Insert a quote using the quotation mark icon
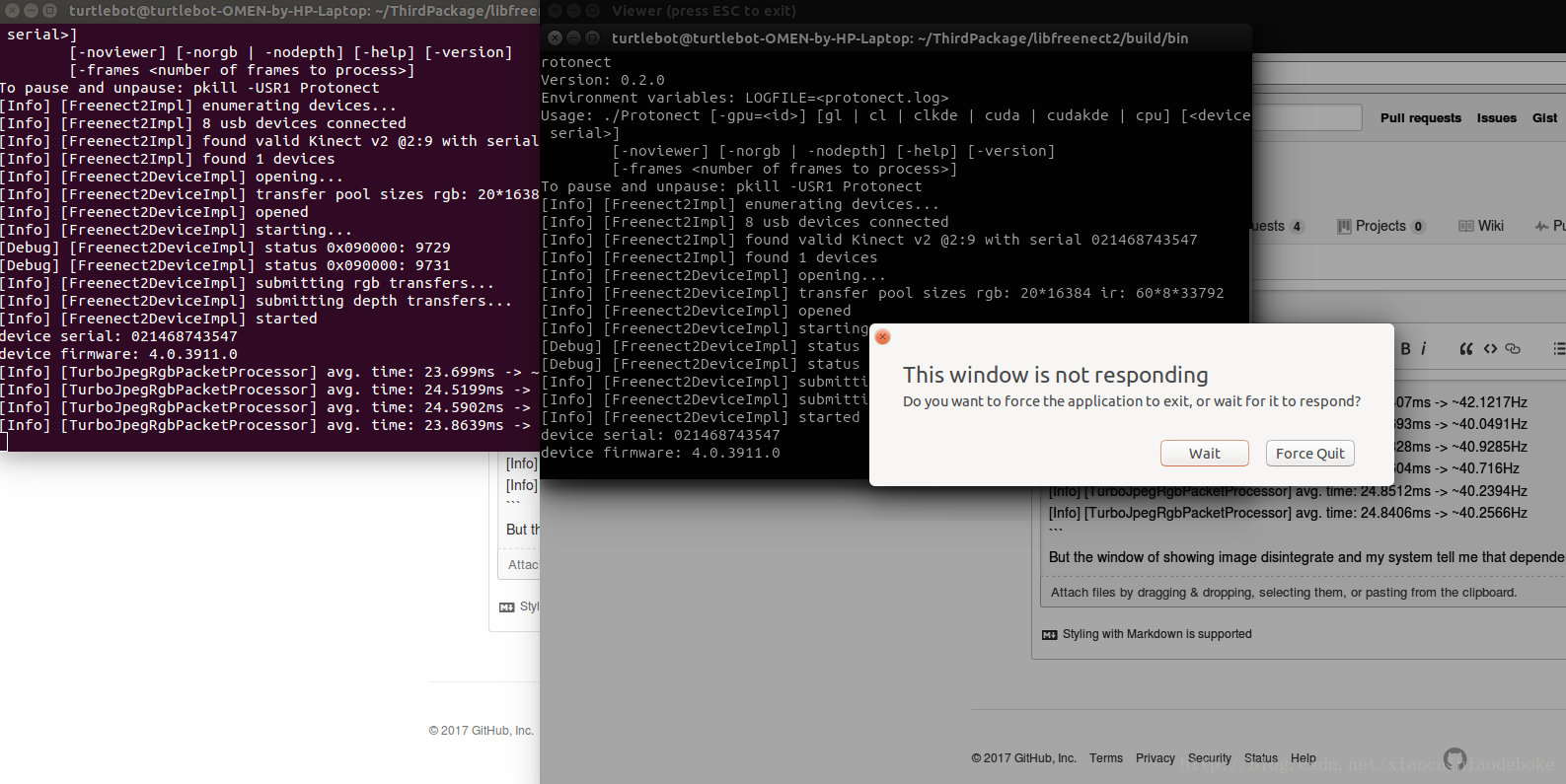1566x784 pixels. tap(1466, 348)
